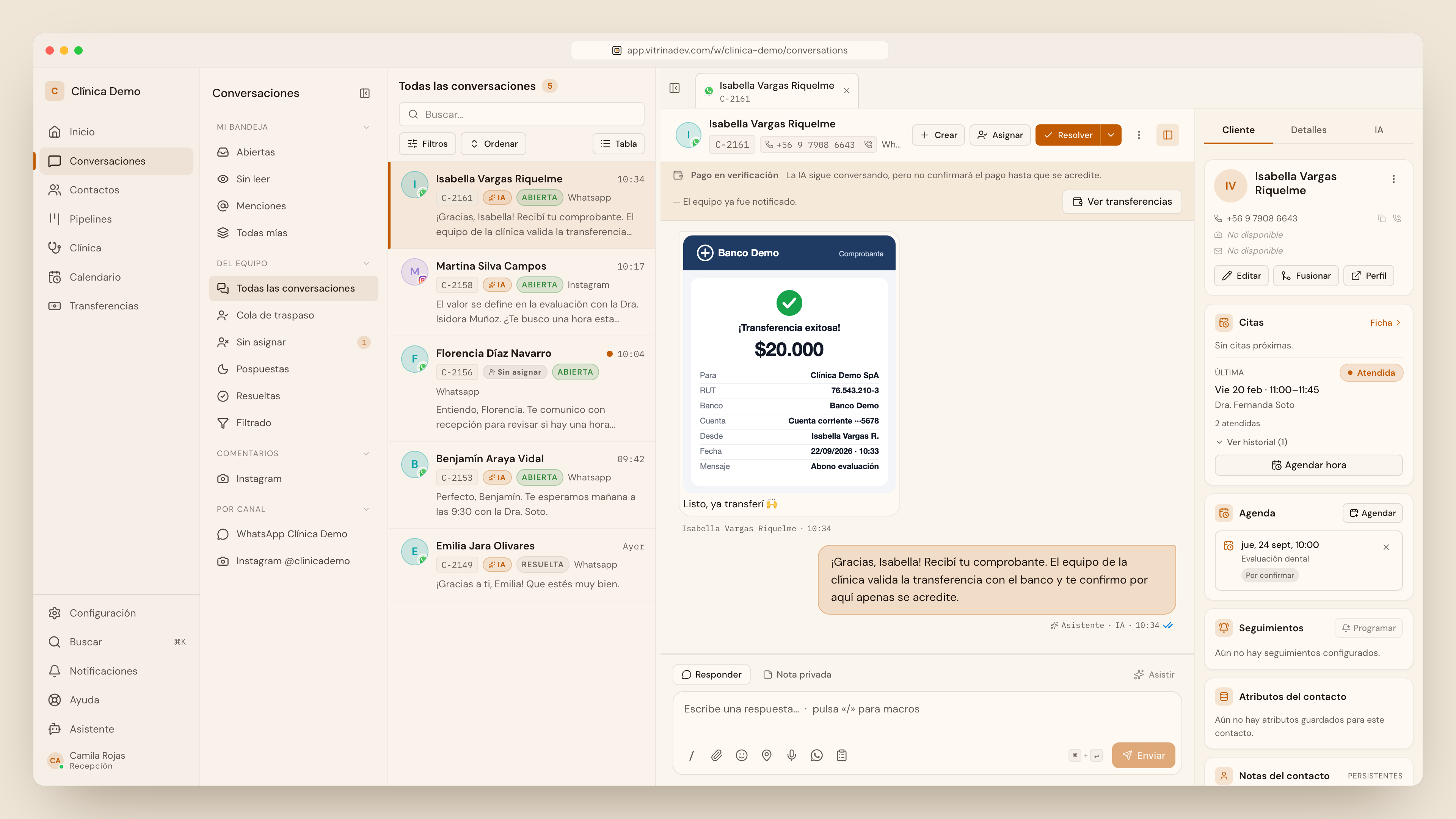Collapse the DEL EQUIPO section
Screen dimensions: 1456x819
click(366, 264)
